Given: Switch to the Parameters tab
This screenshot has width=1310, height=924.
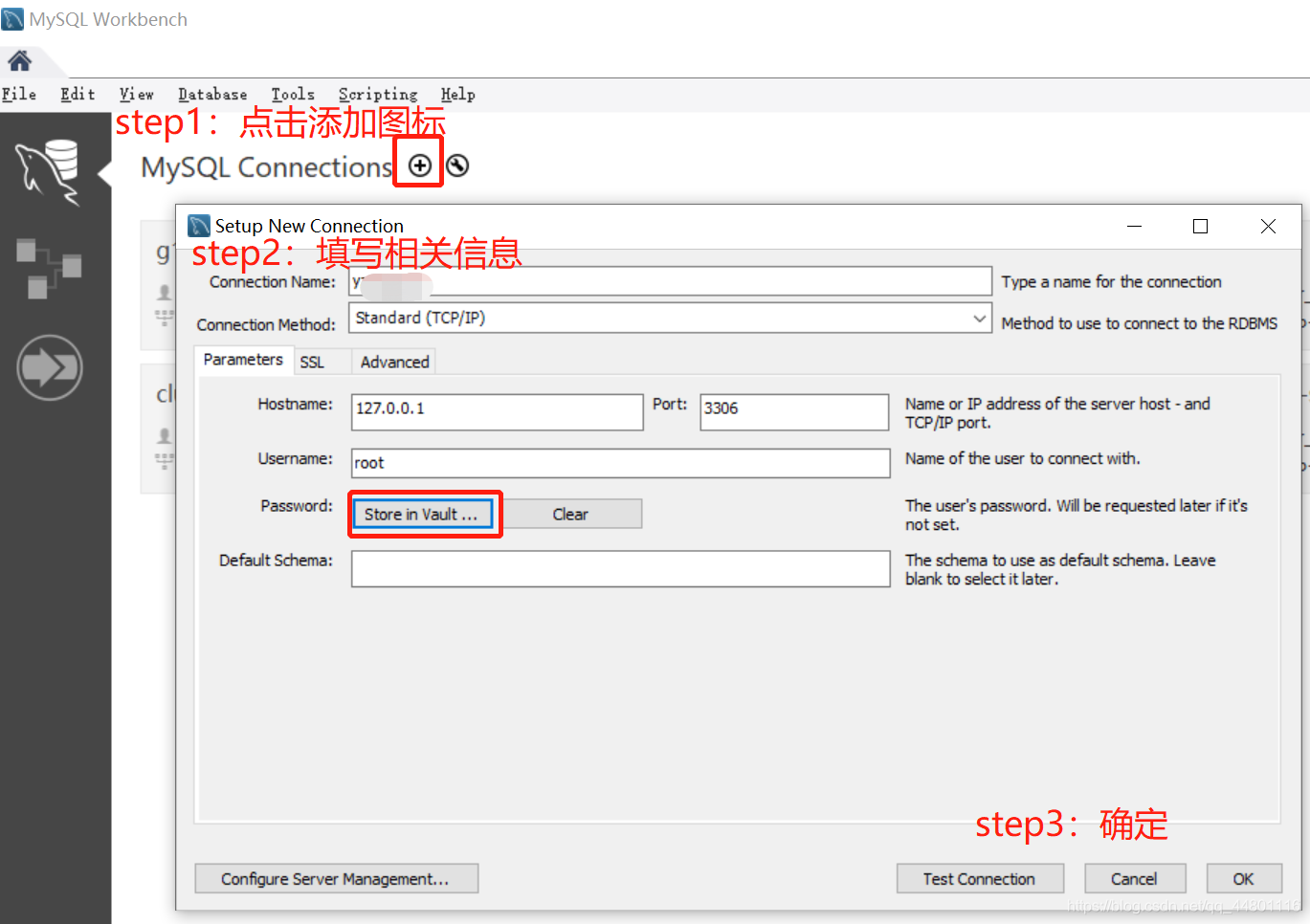Looking at the screenshot, I should point(243,360).
